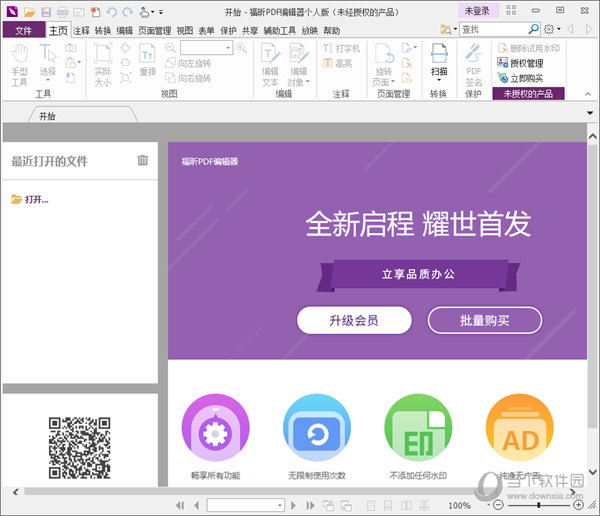Image resolution: width=600 pixels, height=516 pixels.
Task: Click the Open file folder icon in quick access
Action: coord(29,12)
